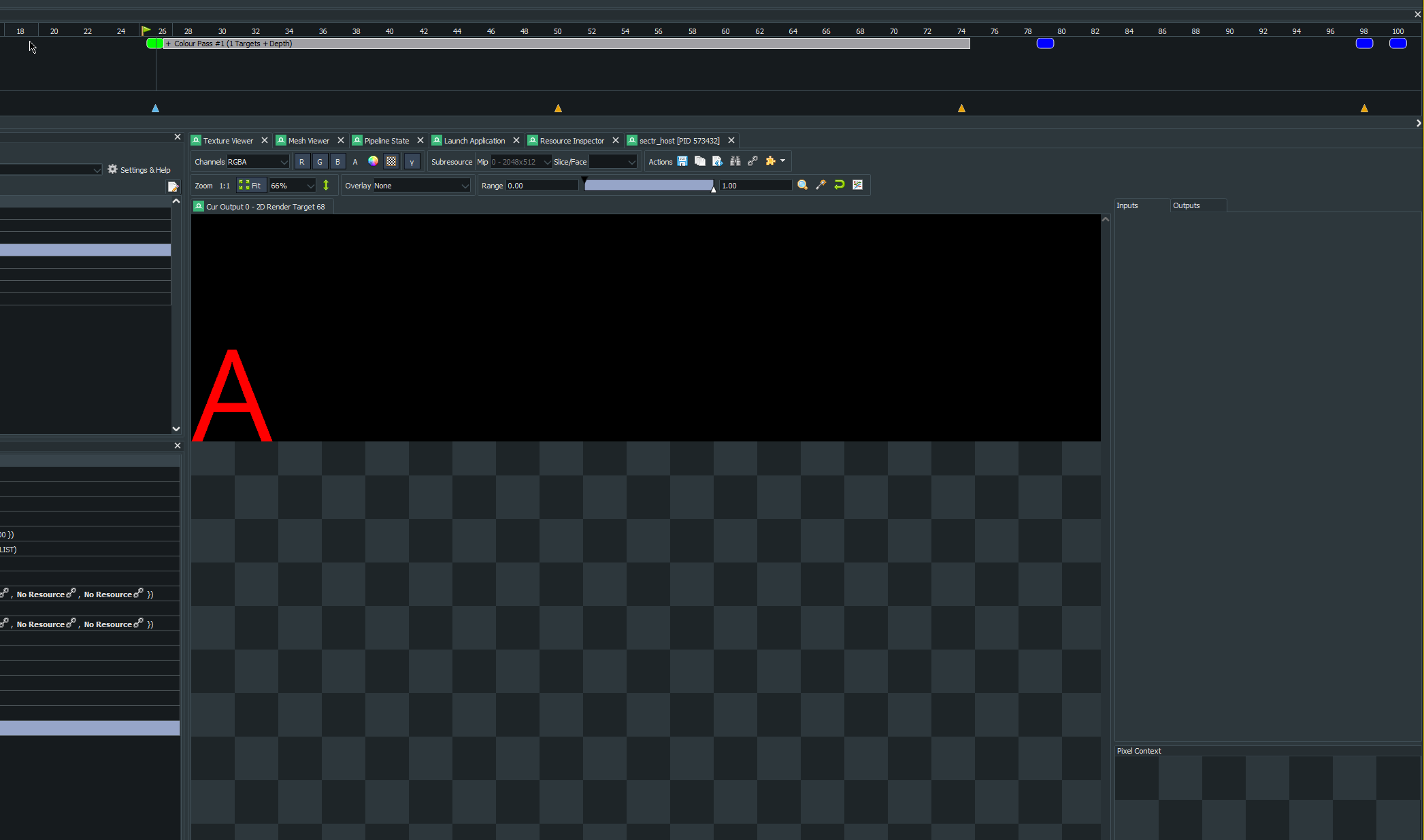The height and width of the screenshot is (840, 1424).
Task: Select the range color picker wand
Action: [821, 185]
